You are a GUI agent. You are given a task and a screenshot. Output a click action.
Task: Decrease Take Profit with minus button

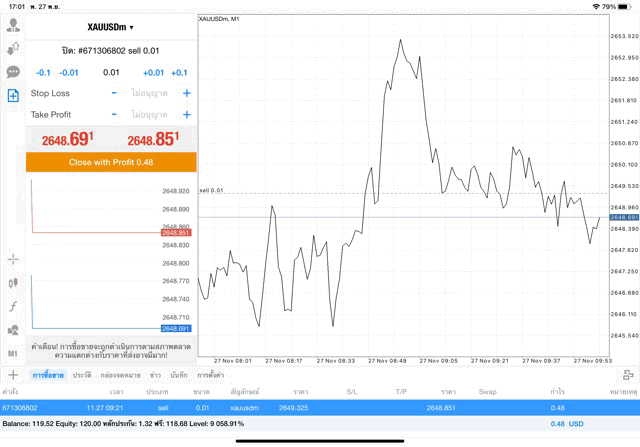pos(114,115)
